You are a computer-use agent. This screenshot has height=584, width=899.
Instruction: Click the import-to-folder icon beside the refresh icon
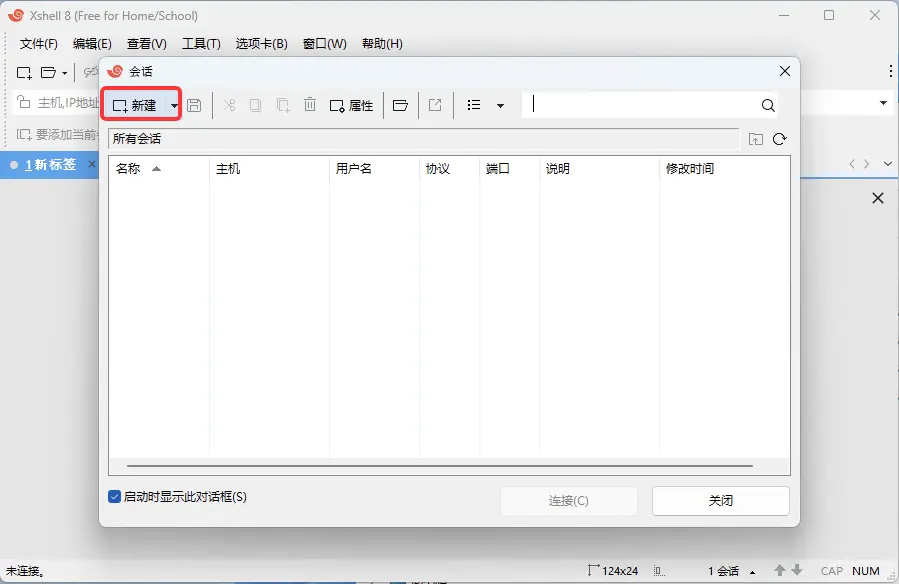756,139
